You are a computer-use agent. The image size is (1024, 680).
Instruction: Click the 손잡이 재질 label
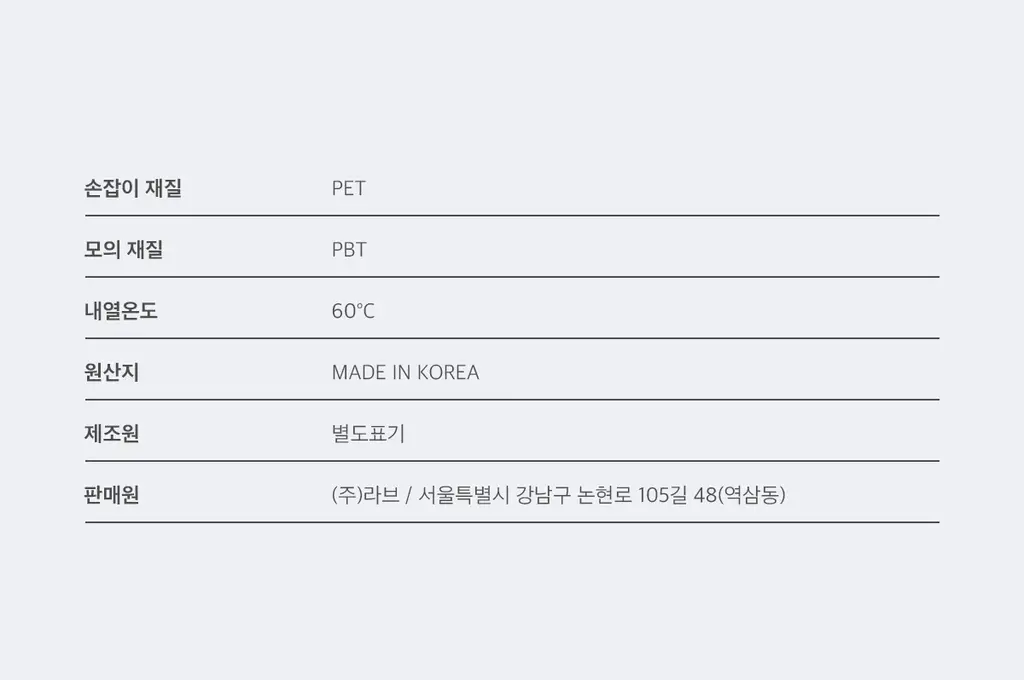(x=133, y=188)
